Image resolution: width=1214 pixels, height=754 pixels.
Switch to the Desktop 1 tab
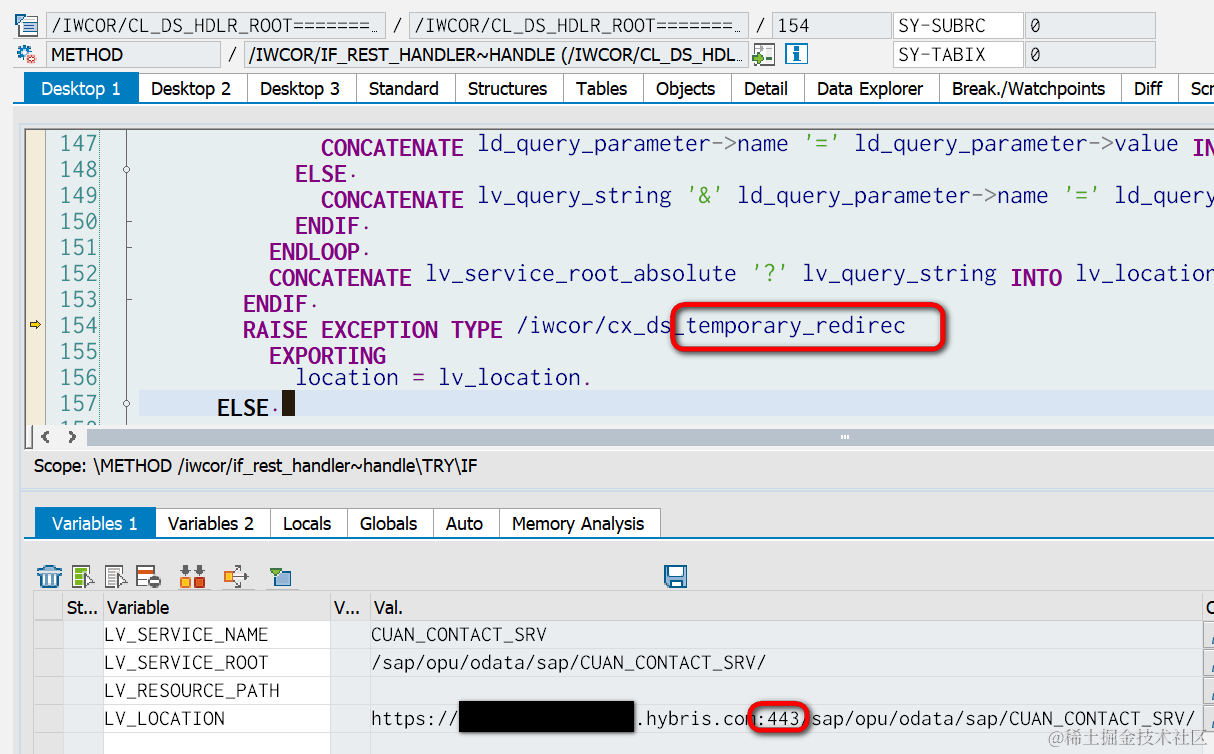pos(81,88)
